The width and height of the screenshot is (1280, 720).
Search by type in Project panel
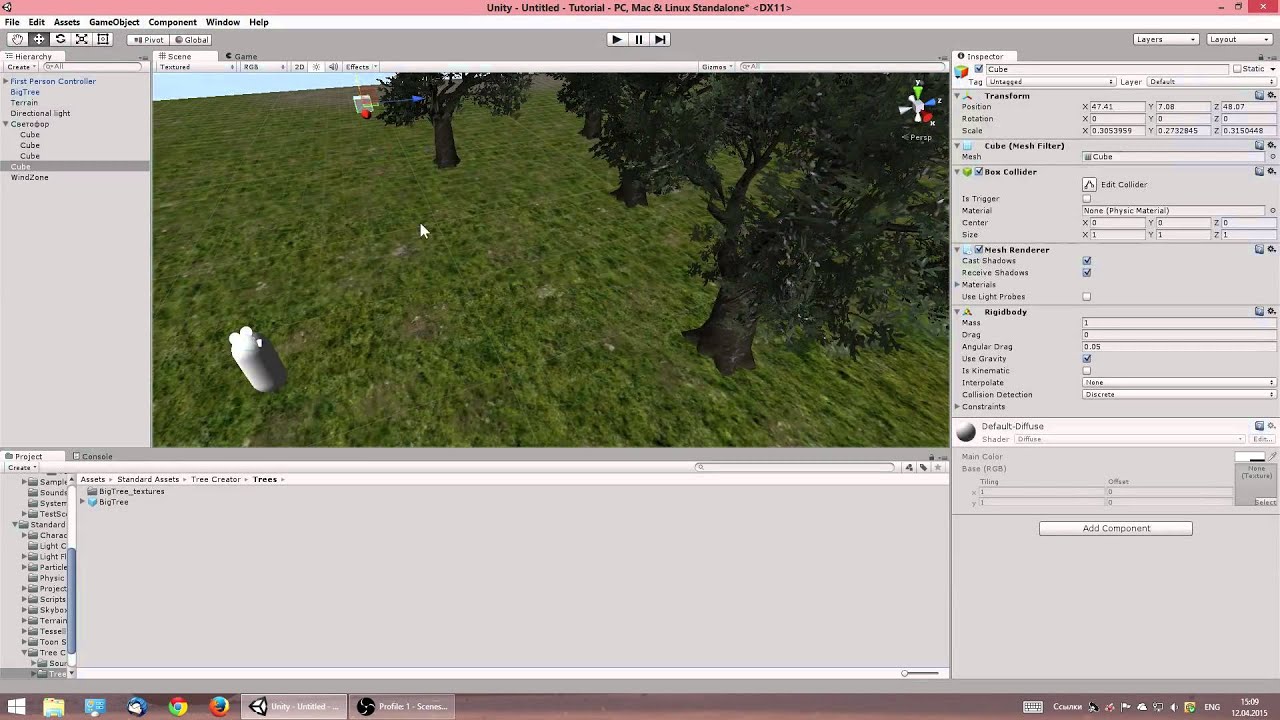coord(909,467)
